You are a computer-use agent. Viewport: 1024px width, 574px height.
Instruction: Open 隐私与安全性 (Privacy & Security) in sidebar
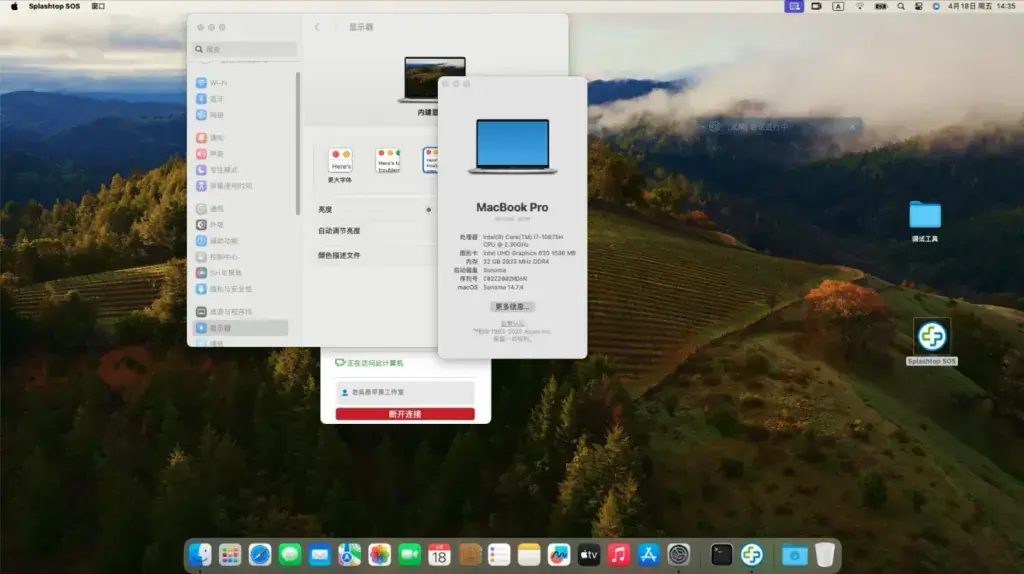click(224, 289)
